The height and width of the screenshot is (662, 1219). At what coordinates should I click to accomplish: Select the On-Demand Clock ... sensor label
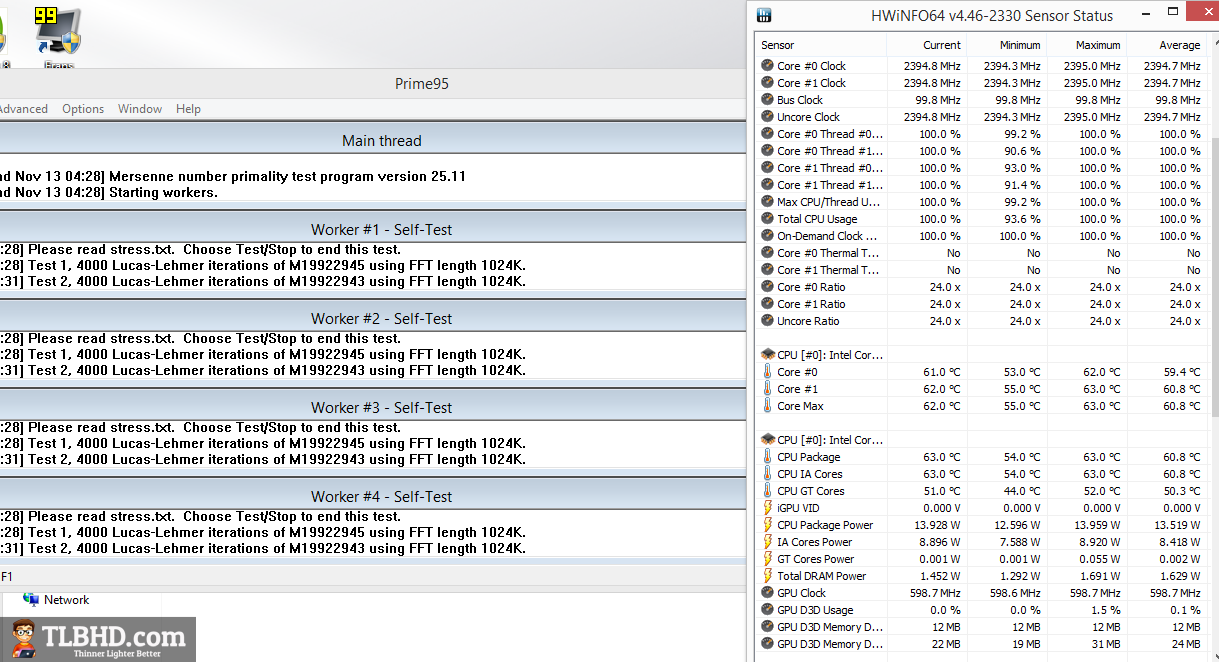click(827, 236)
